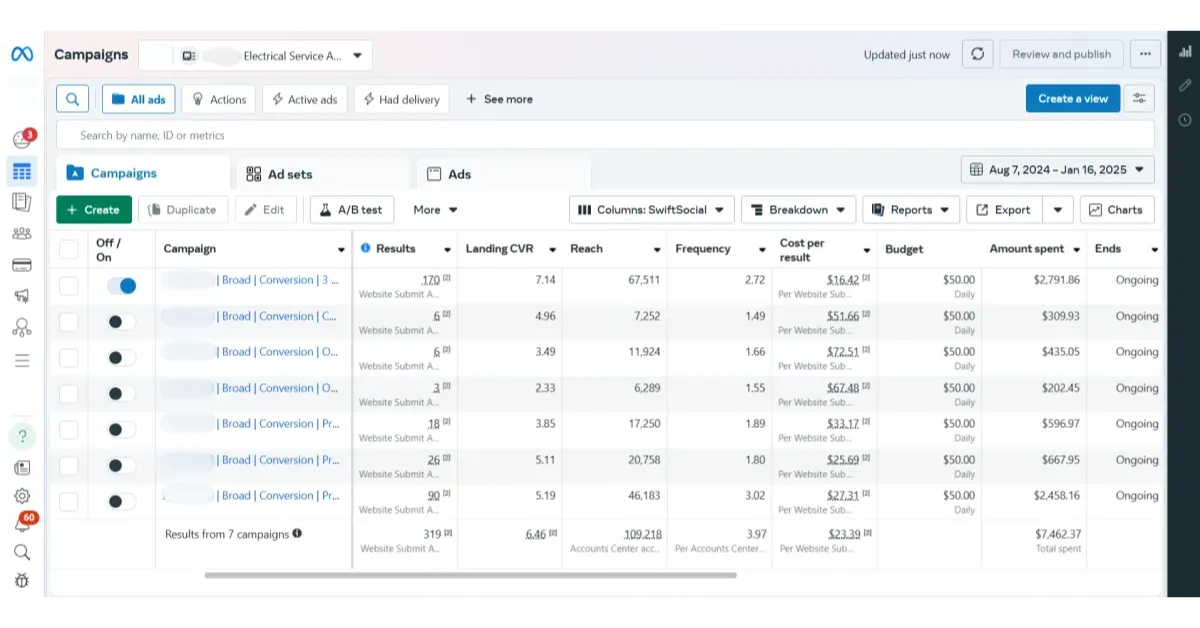This screenshot has width=1200, height=628.
Task: Select all campaigns header checkbox
Action: tap(68, 249)
